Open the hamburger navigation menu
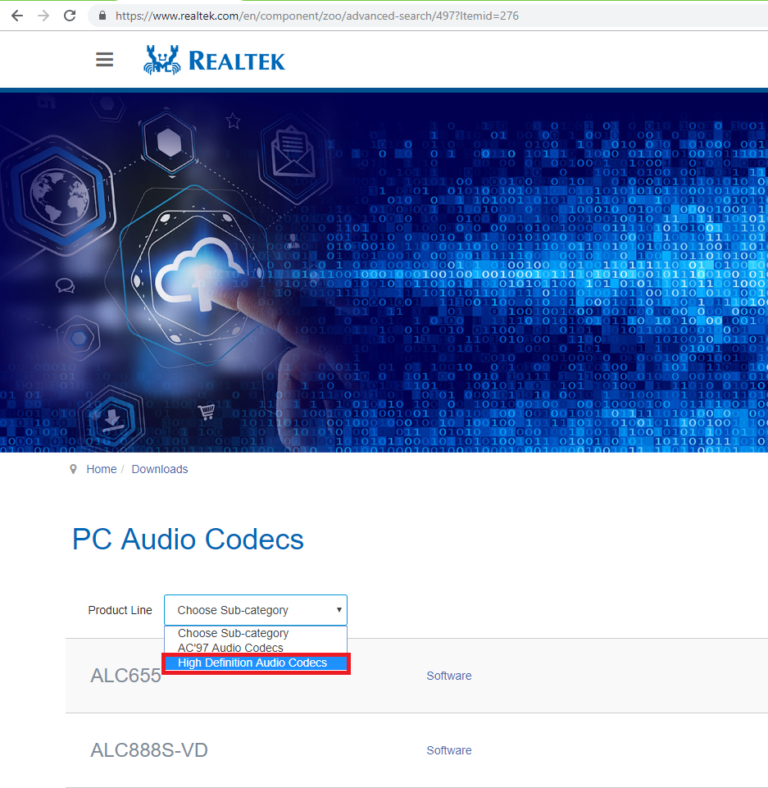 click(x=105, y=60)
